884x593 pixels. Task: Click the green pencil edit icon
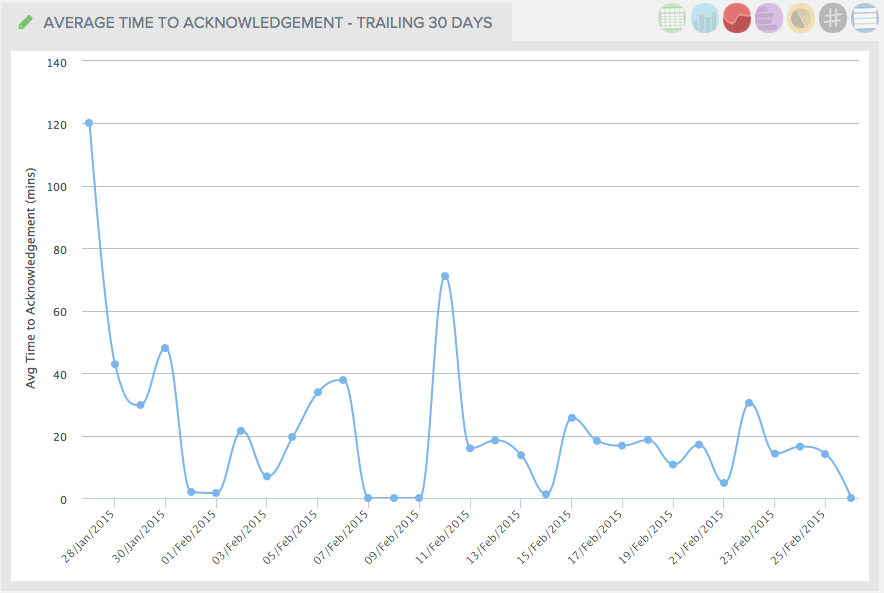tap(26, 22)
